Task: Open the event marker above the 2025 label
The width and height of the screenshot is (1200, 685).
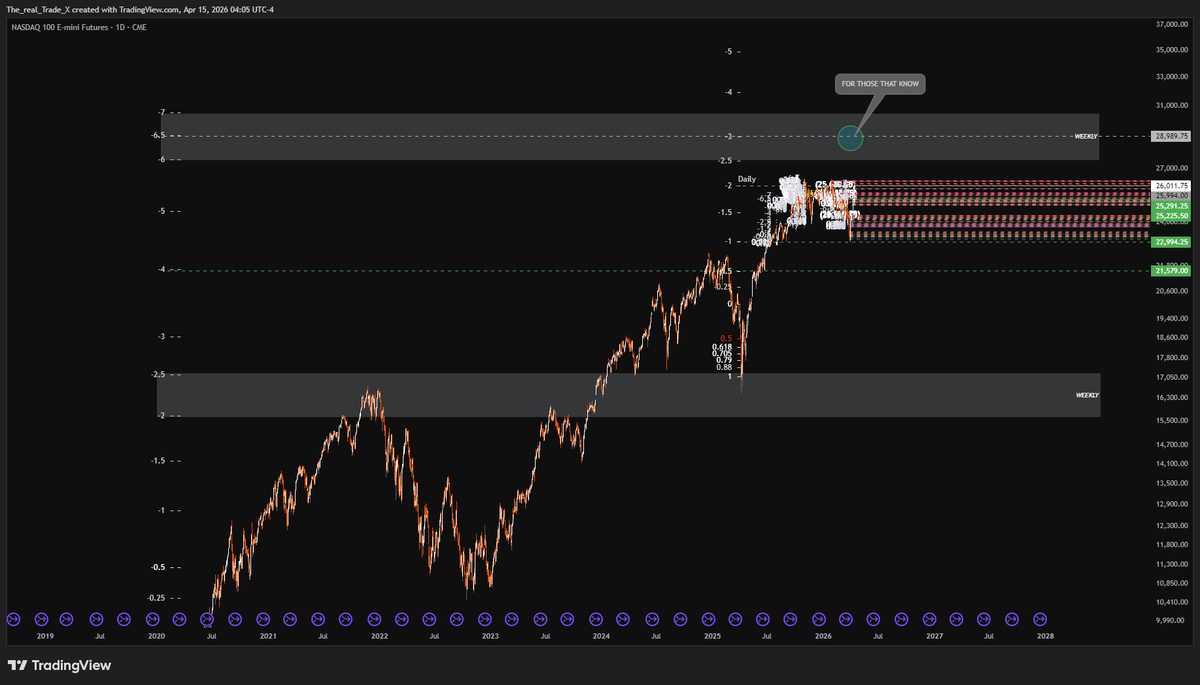Action: [707, 619]
